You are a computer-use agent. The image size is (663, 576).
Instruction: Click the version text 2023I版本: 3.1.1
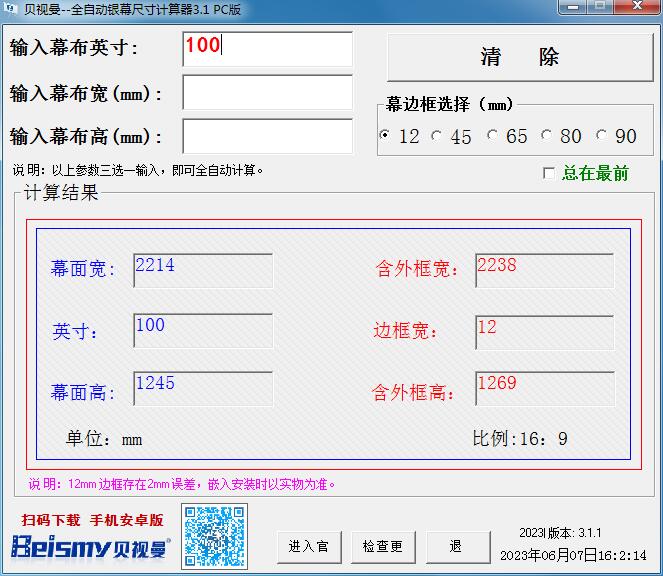(560, 533)
